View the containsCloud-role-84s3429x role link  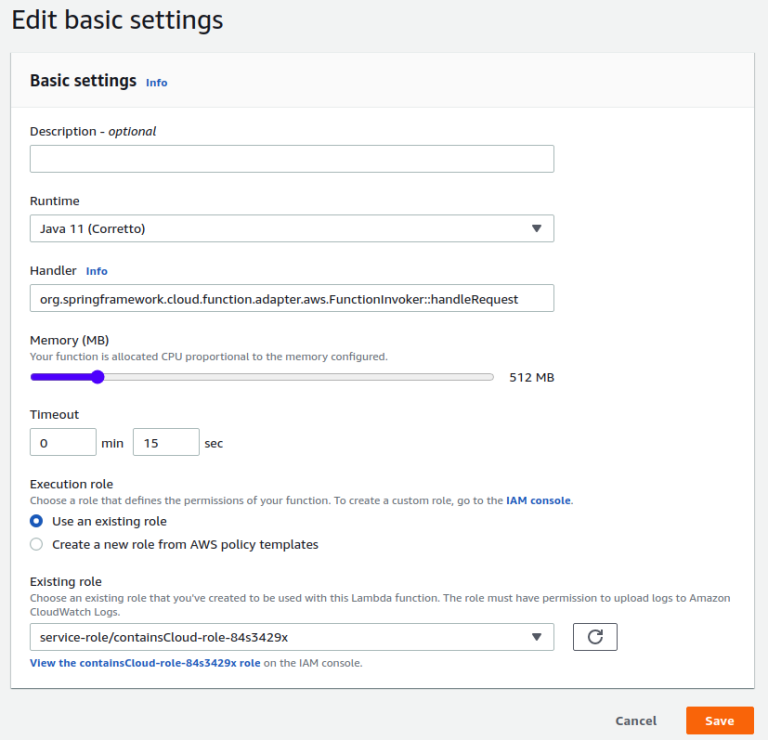pos(145,663)
